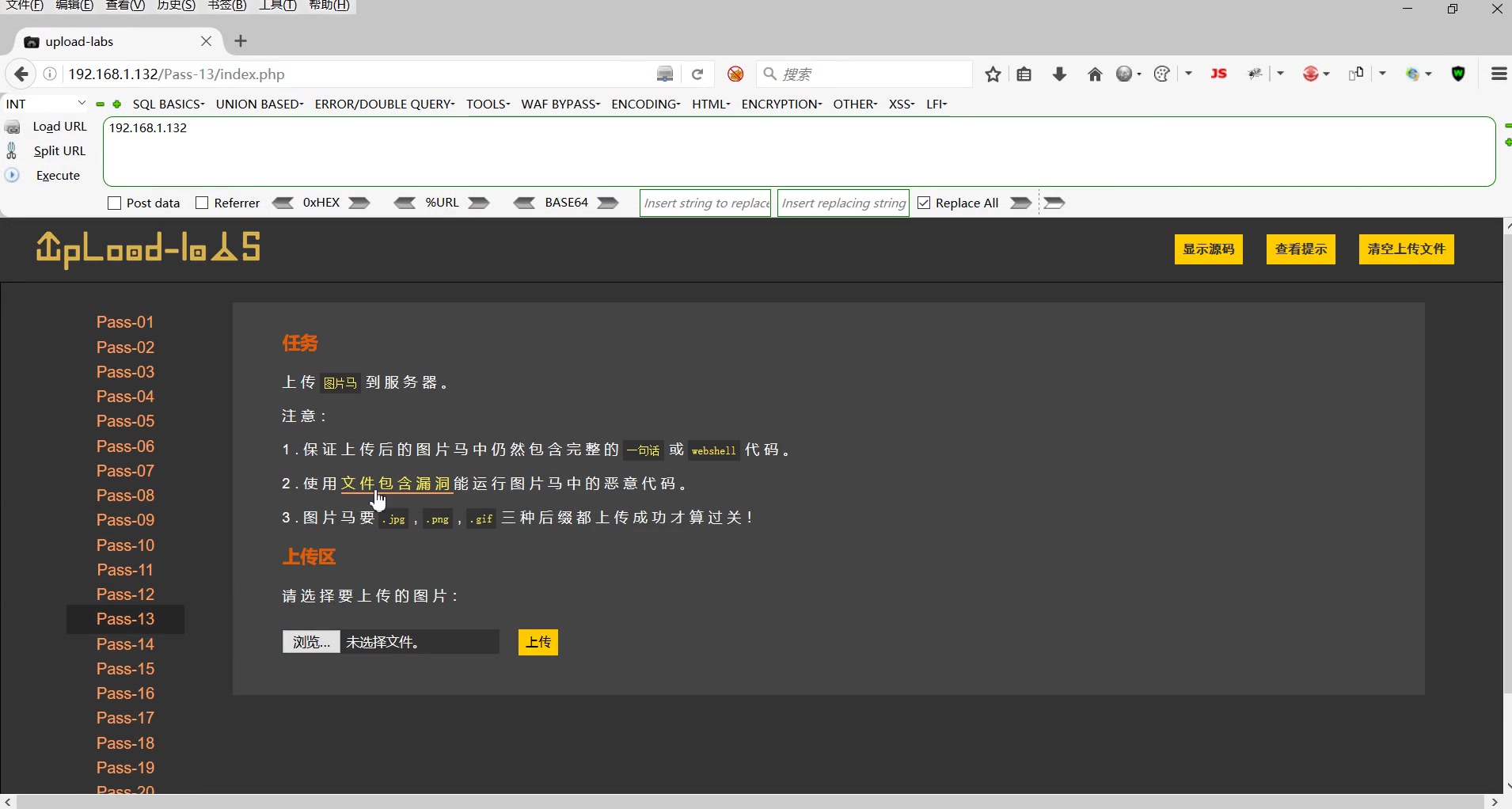
Task: Select the upload-labs browser tab
Action: (117, 41)
